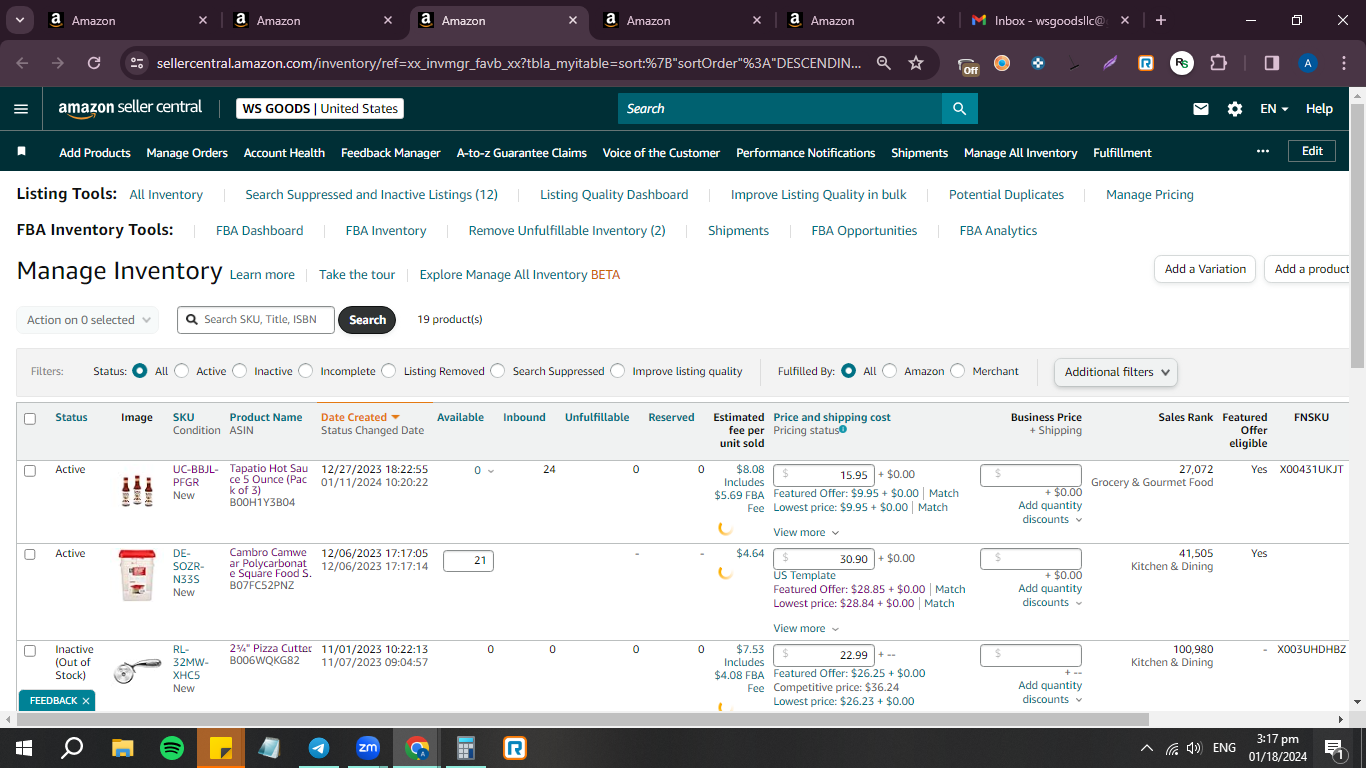
Task: Open File Explorer from the taskbar
Action: [x=122, y=747]
